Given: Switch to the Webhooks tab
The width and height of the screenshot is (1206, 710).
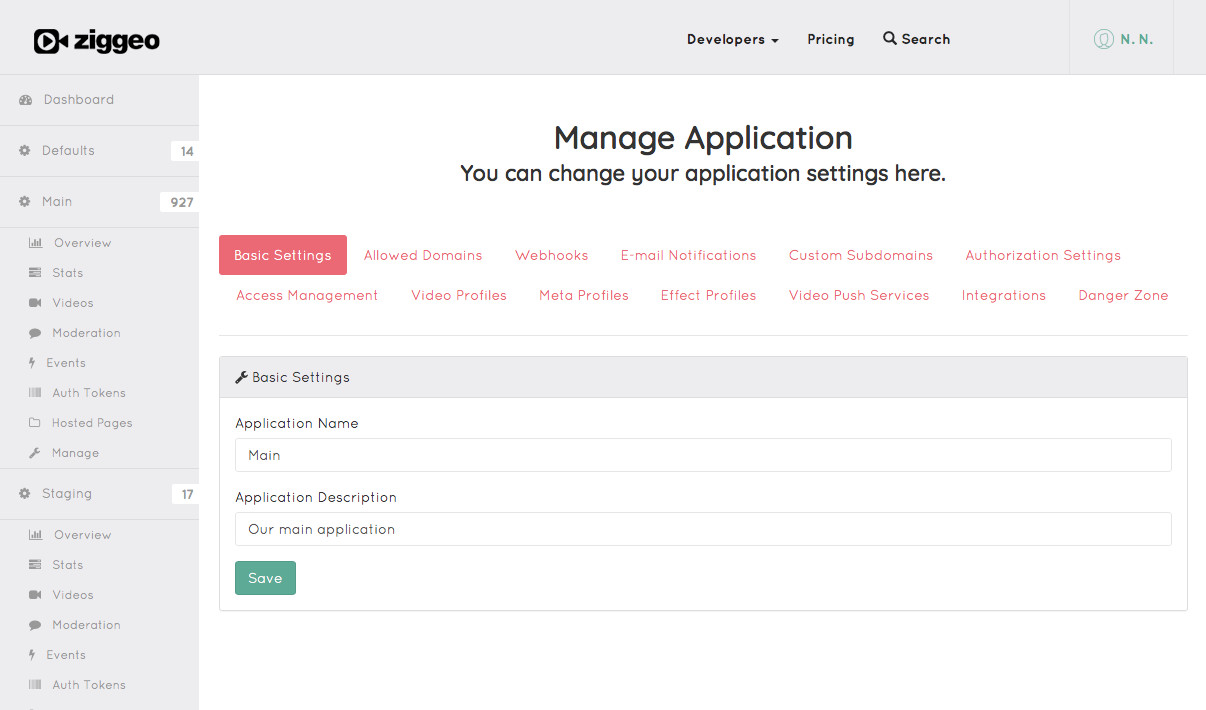Looking at the screenshot, I should [551, 255].
